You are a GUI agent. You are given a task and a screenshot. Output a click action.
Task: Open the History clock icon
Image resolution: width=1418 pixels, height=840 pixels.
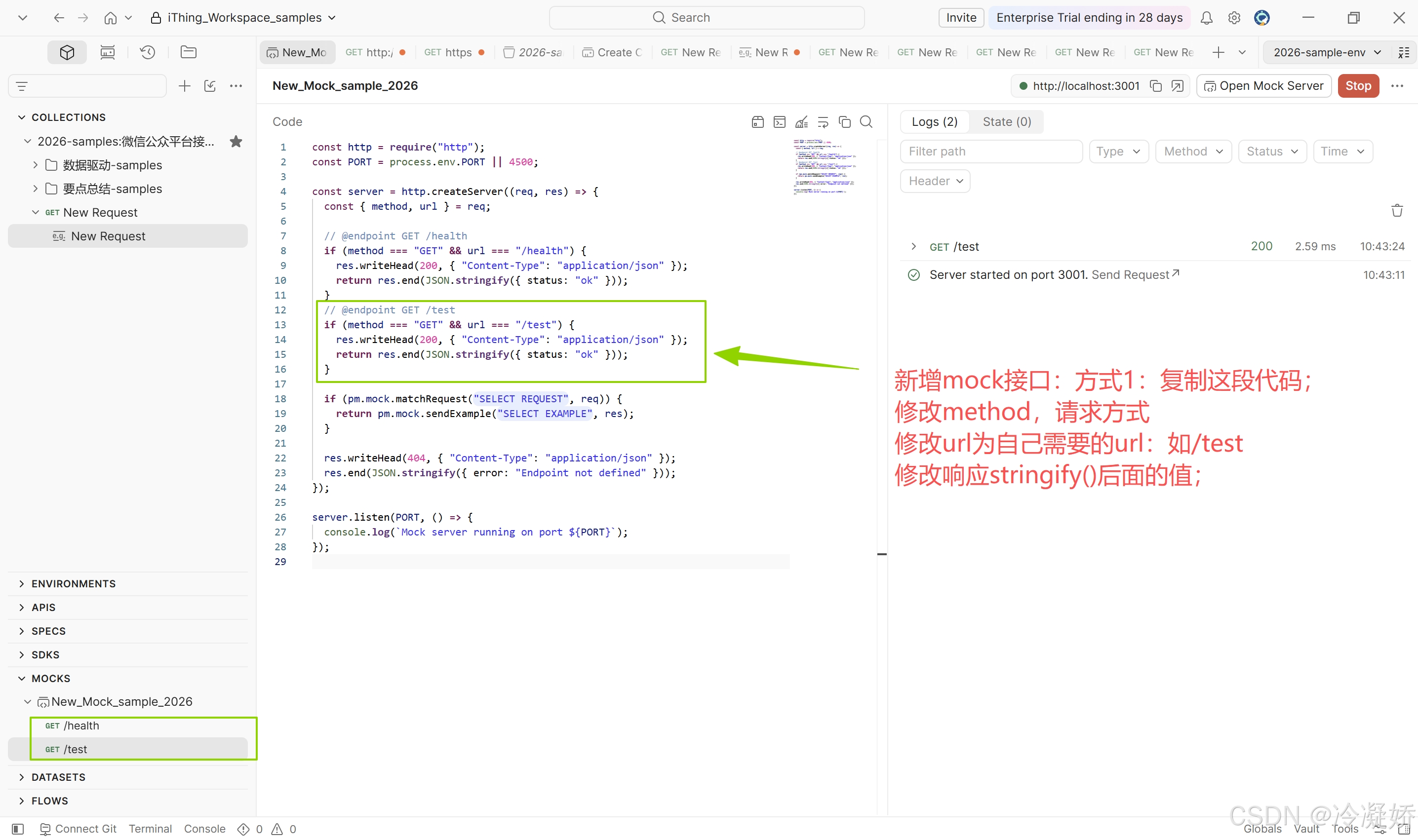(148, 52)
